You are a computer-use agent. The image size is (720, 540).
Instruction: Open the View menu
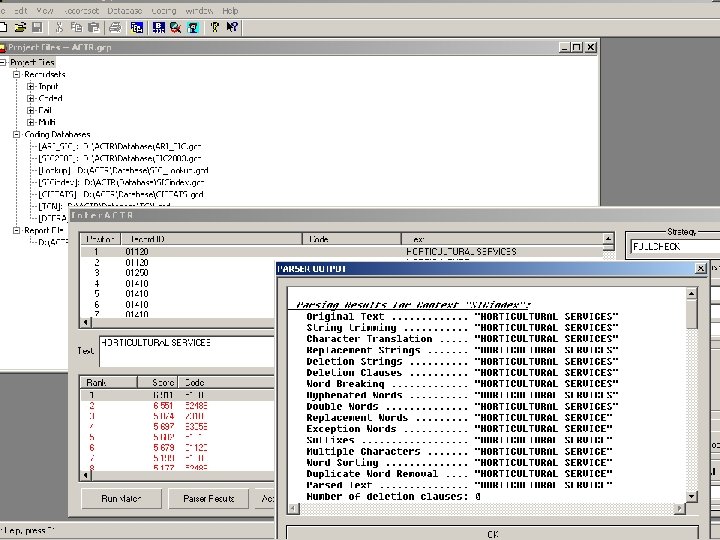point(45,11)
